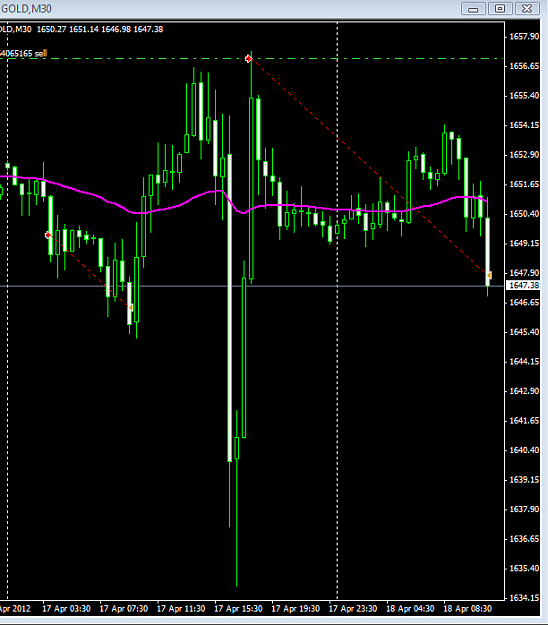The image size is (548, 625).
Task: Click price axis label 1657.90
Action: pyautogui.click(x=524, y=37)
